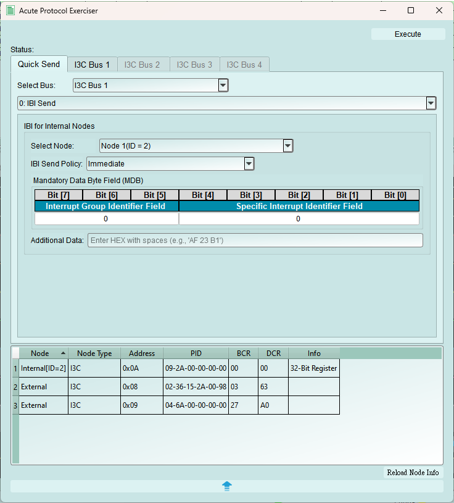Expand the IBI Send command dropdown
Image resolution: width=454 pixels, height=503 pixels.
431,103
